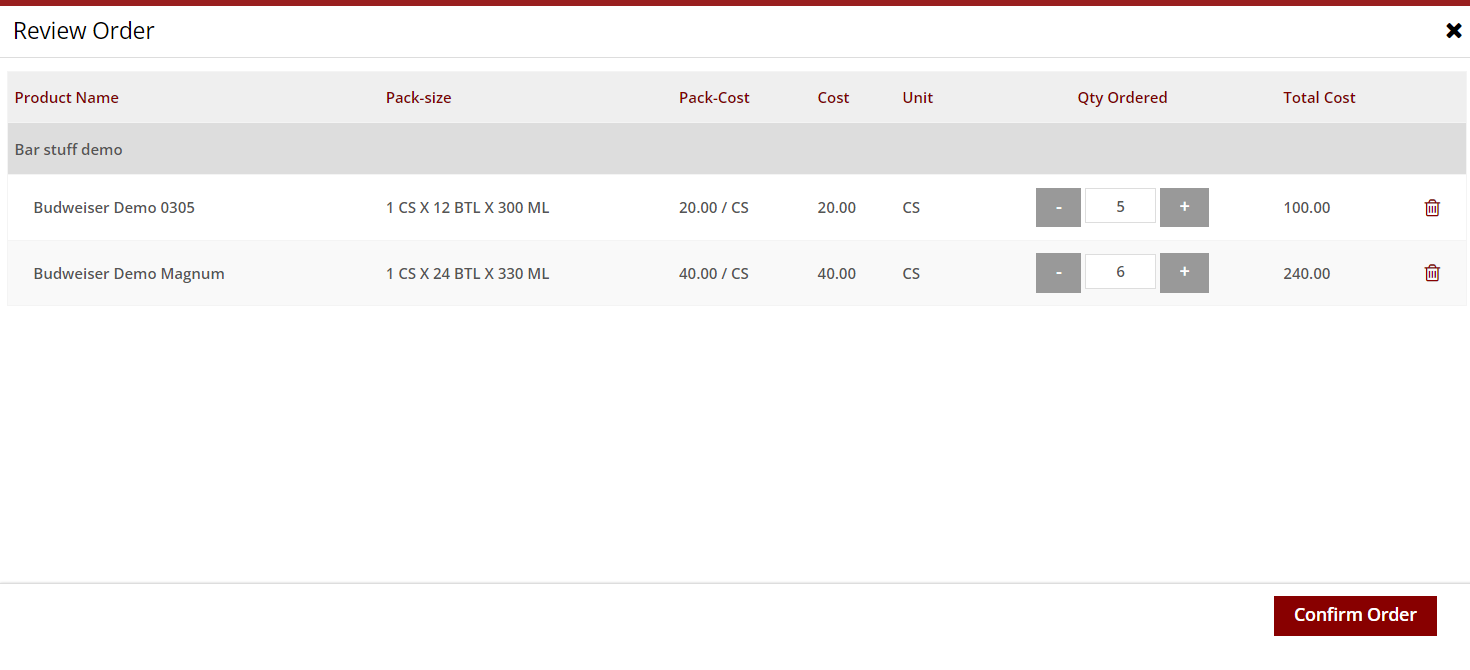Increase quantity for Budweiser Demo 0305
This screenshot has width=1470, height=670.
point(1184,208)
